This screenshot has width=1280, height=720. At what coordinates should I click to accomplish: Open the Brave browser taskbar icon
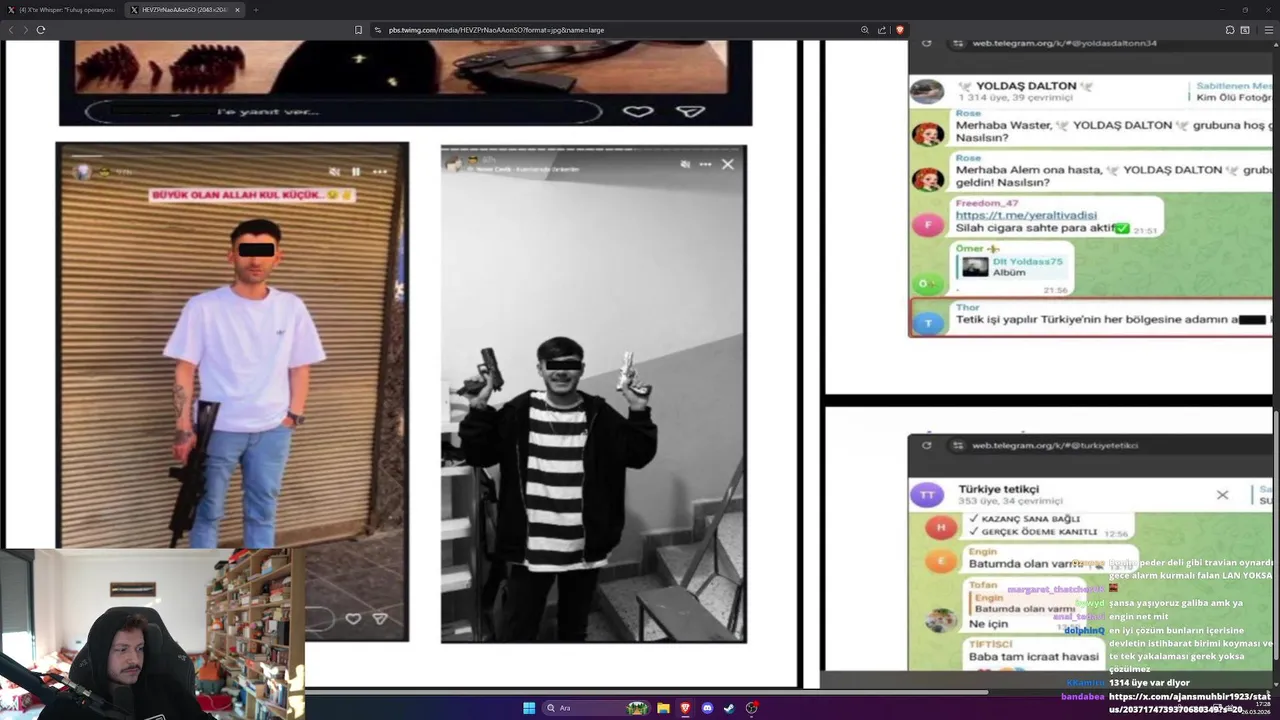coord(685,708)
